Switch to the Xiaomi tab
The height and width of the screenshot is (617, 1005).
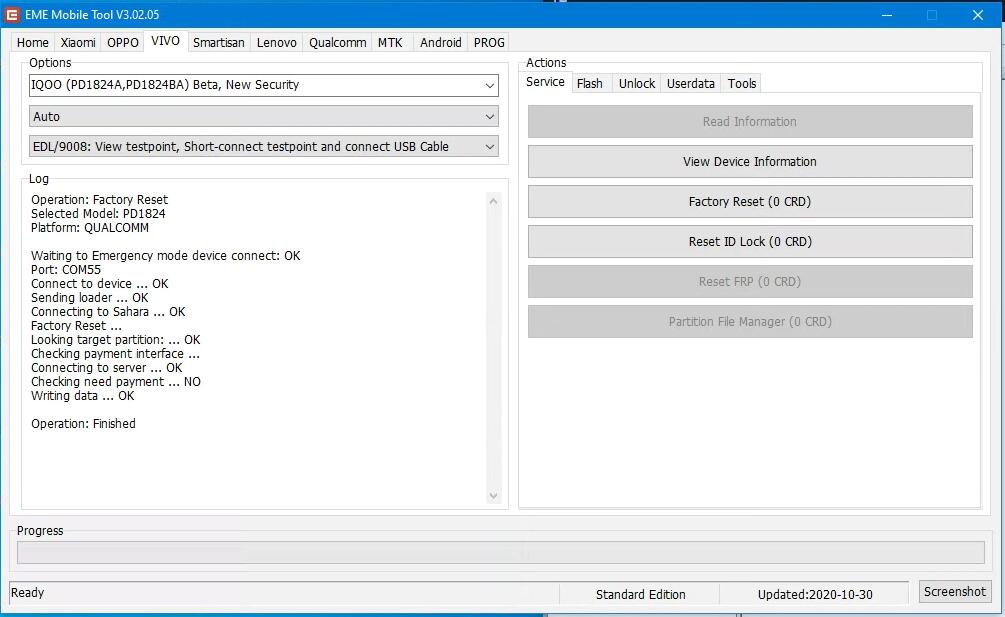coord(78,42)
